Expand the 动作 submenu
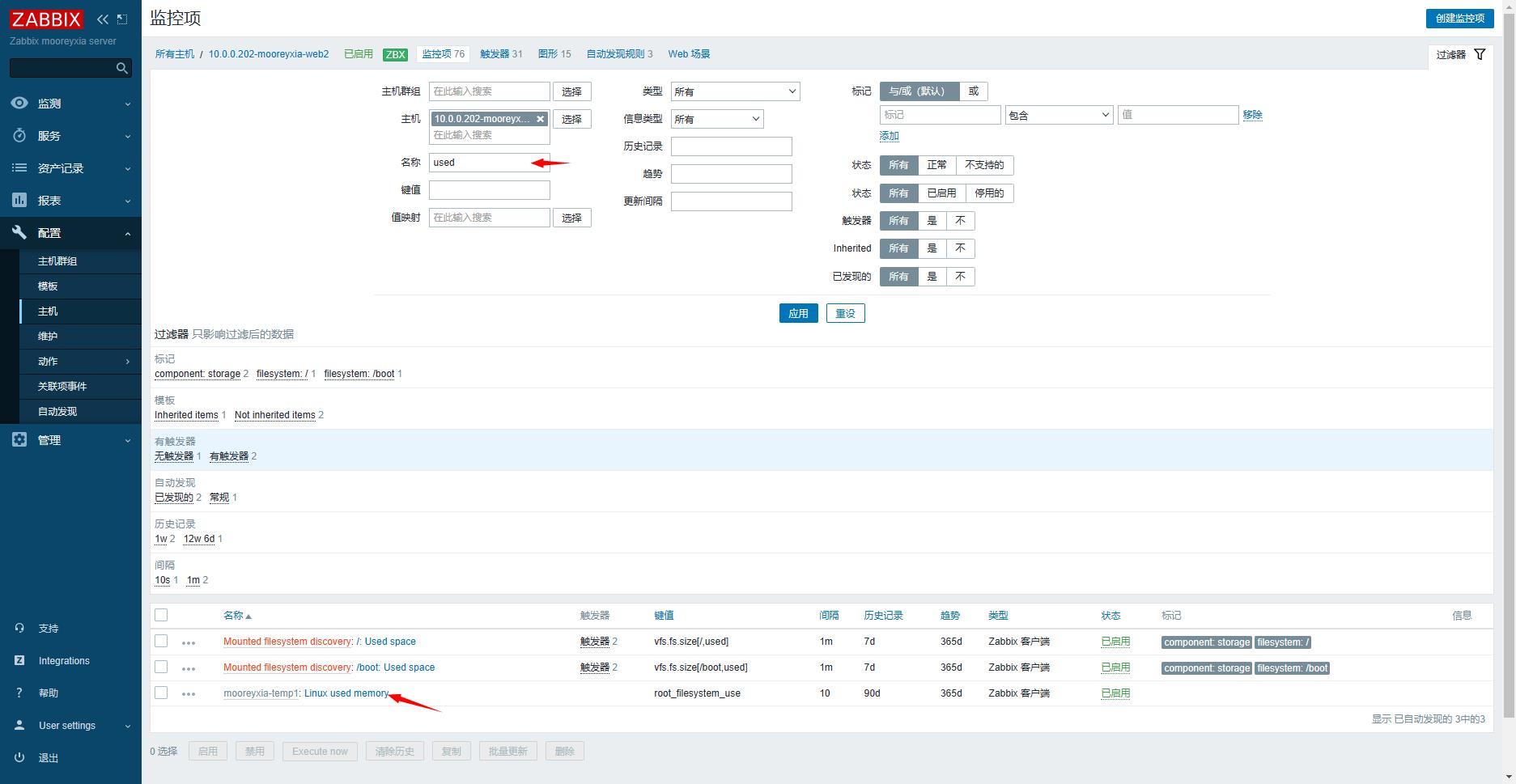 (81, 362)
